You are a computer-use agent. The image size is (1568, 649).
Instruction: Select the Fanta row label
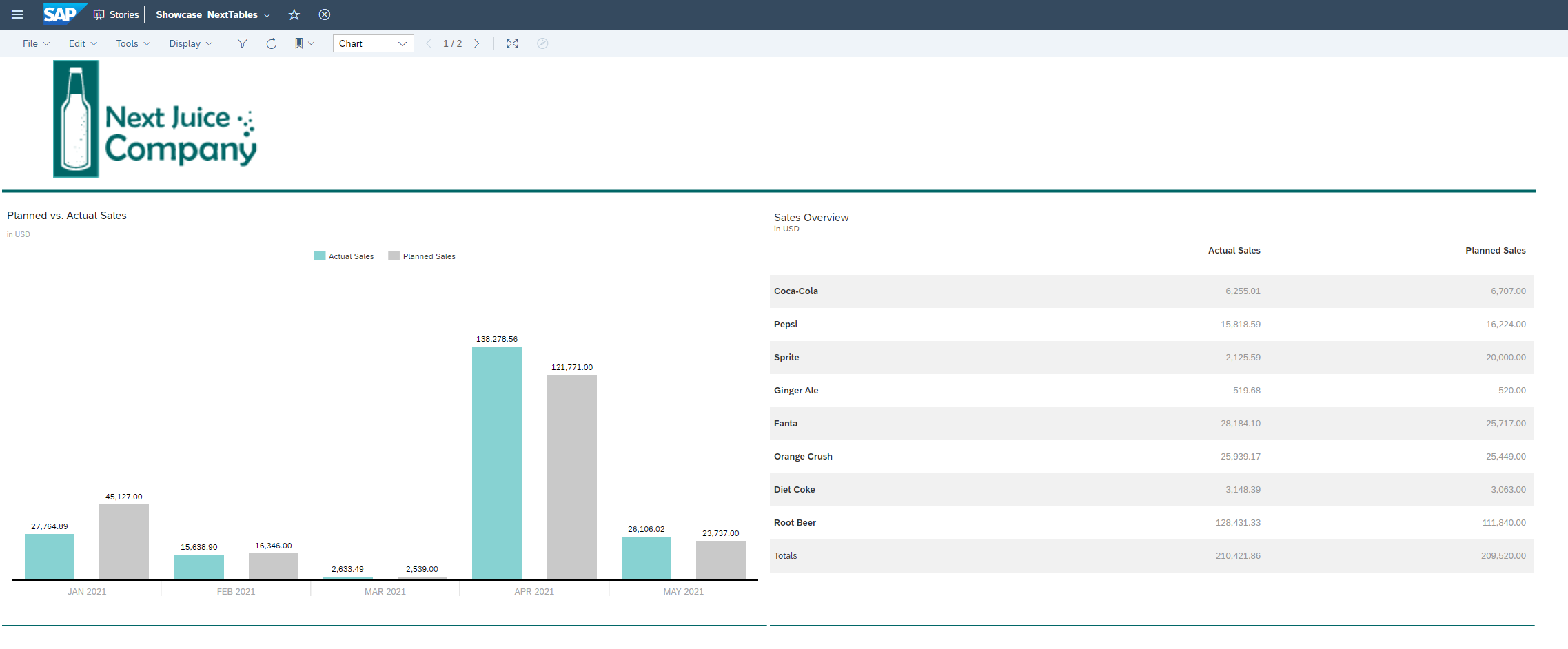786,424
